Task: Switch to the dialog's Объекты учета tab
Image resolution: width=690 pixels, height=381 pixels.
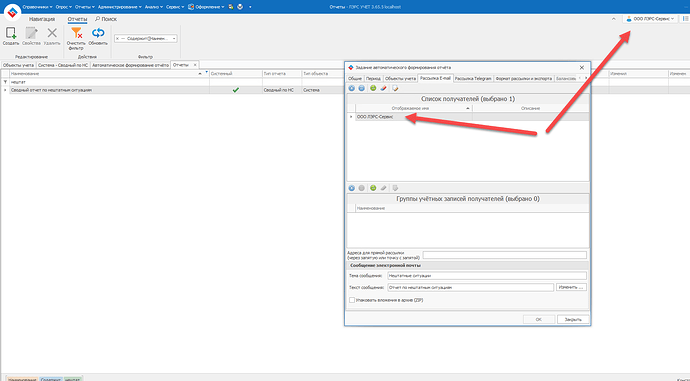Action: tap(400, 78)
